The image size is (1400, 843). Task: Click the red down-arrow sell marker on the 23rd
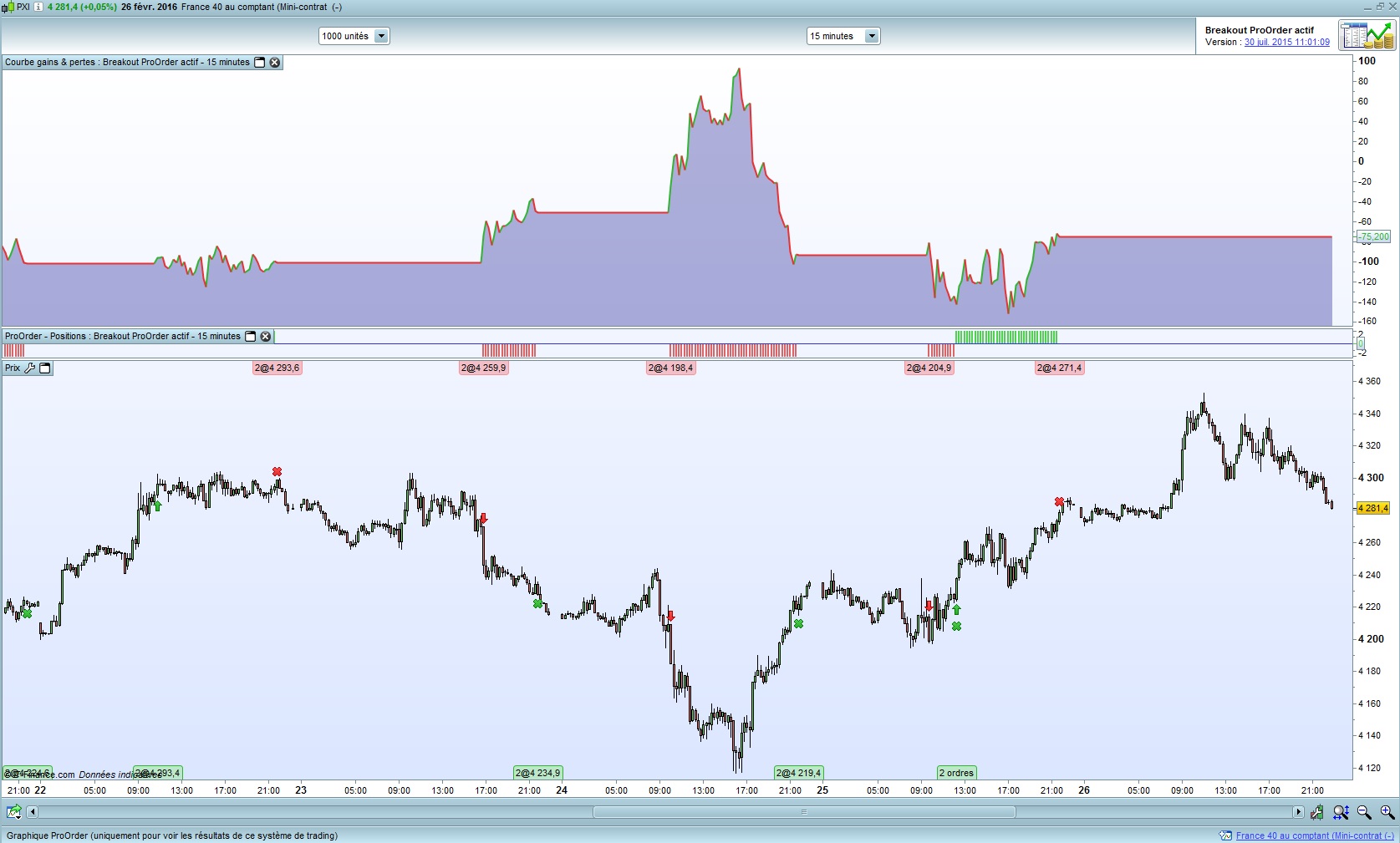tap(483, 519)
